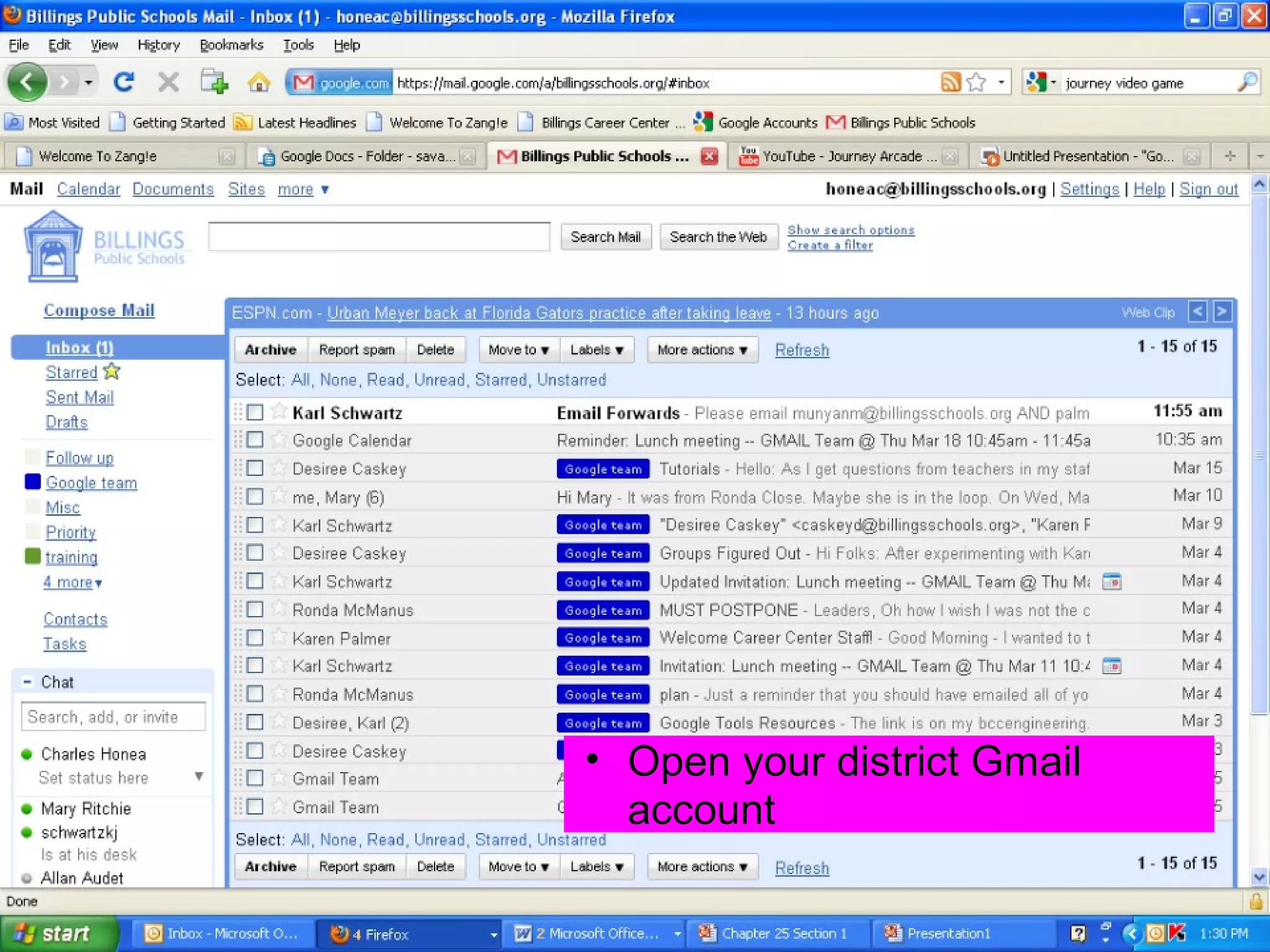Bookmark this page with the star icon
The height and width of the screenshot is (952, 1270).
(976, 82)
